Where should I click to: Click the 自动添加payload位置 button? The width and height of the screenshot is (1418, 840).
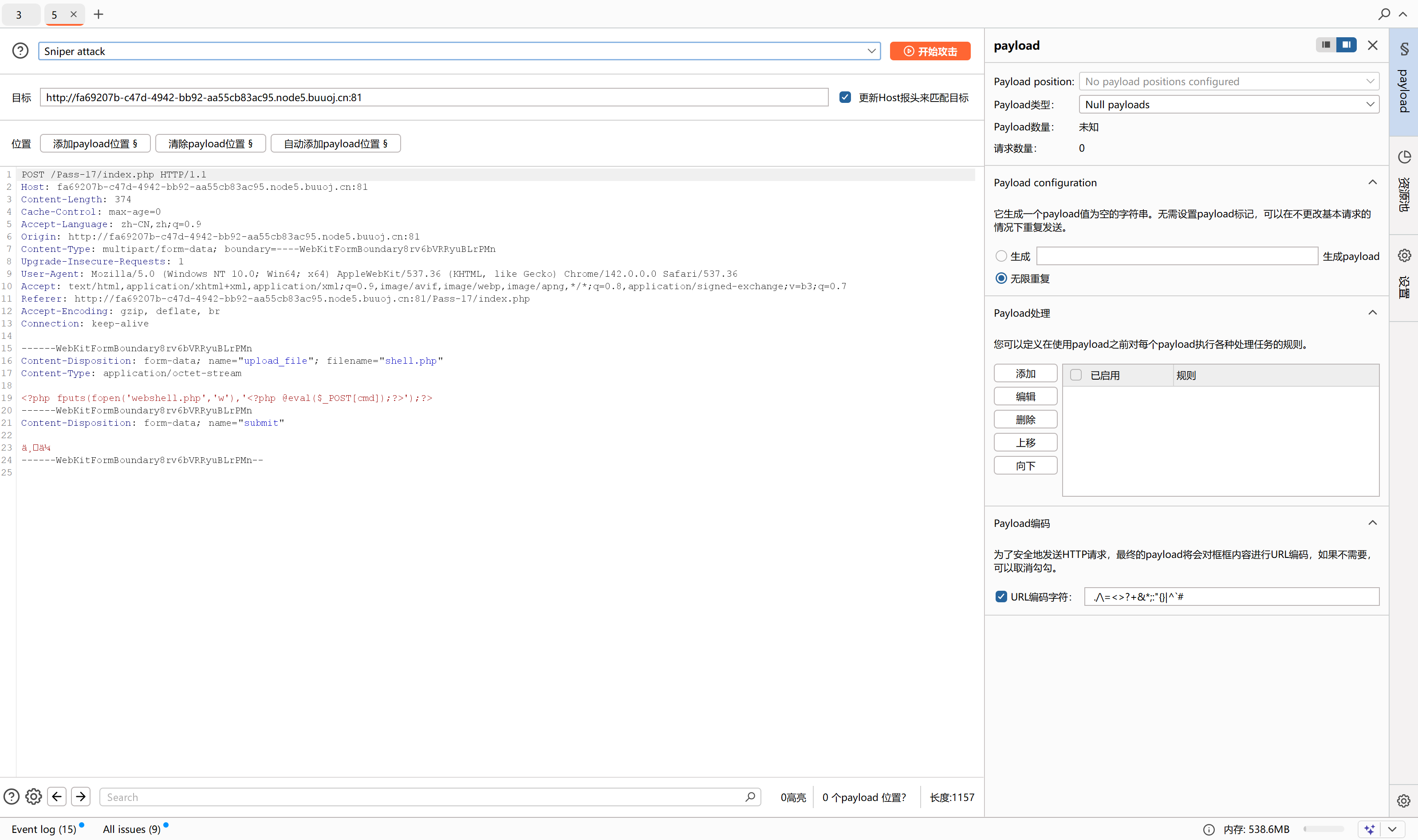(335, 144)
